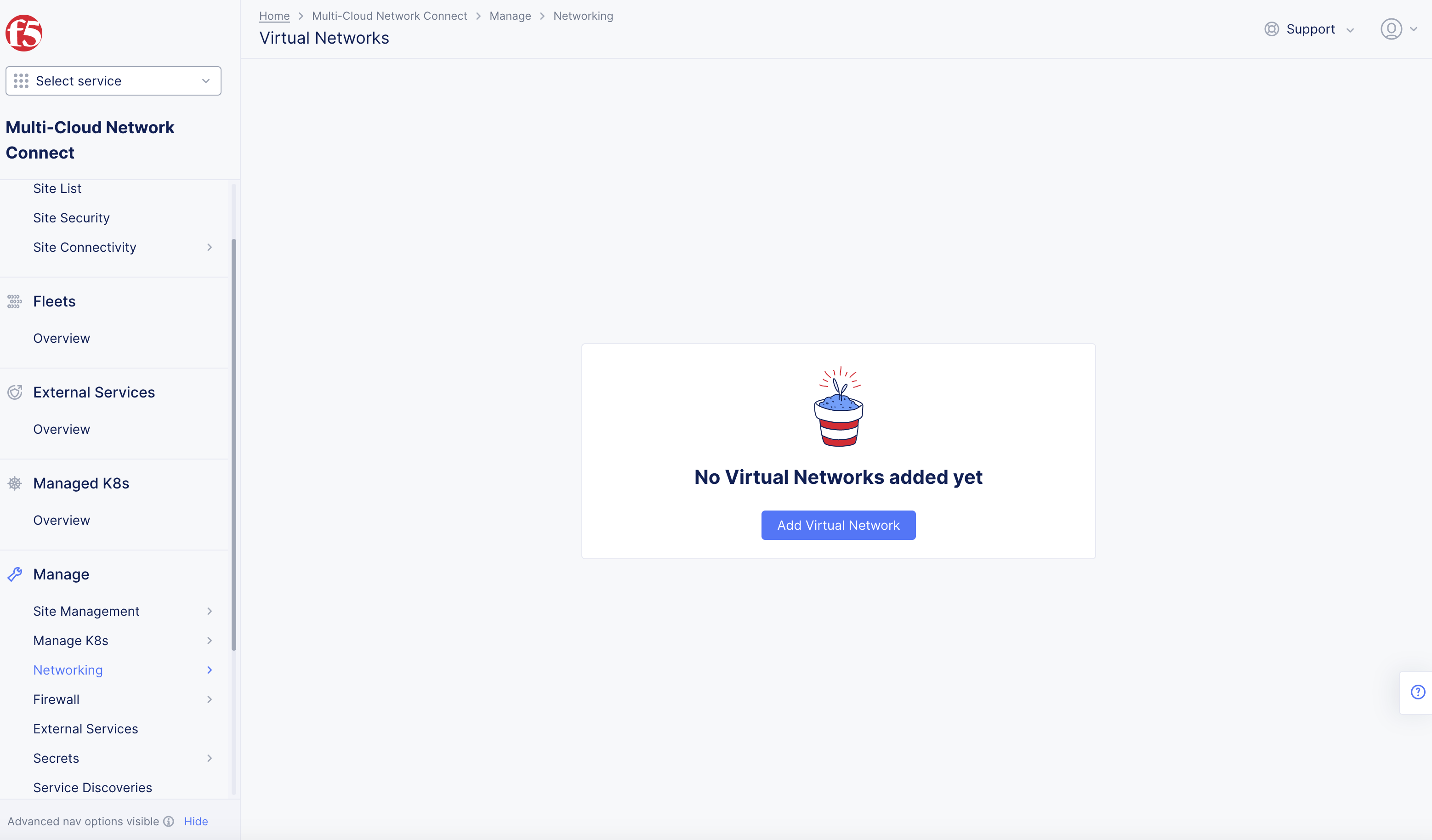Image resolution: width=1432 pixels, height=840 pixels.
Task: Hide advanced nav options
Action: coord(196,821)
